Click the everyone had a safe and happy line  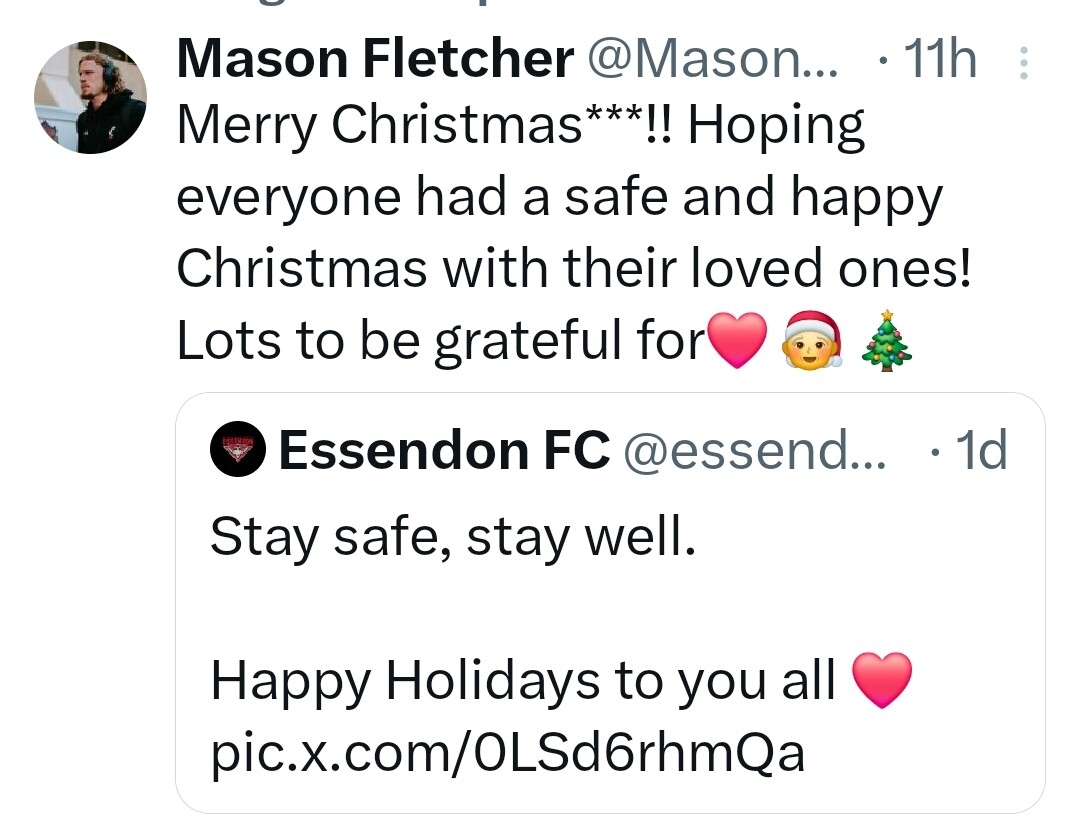tap(559, 198)
